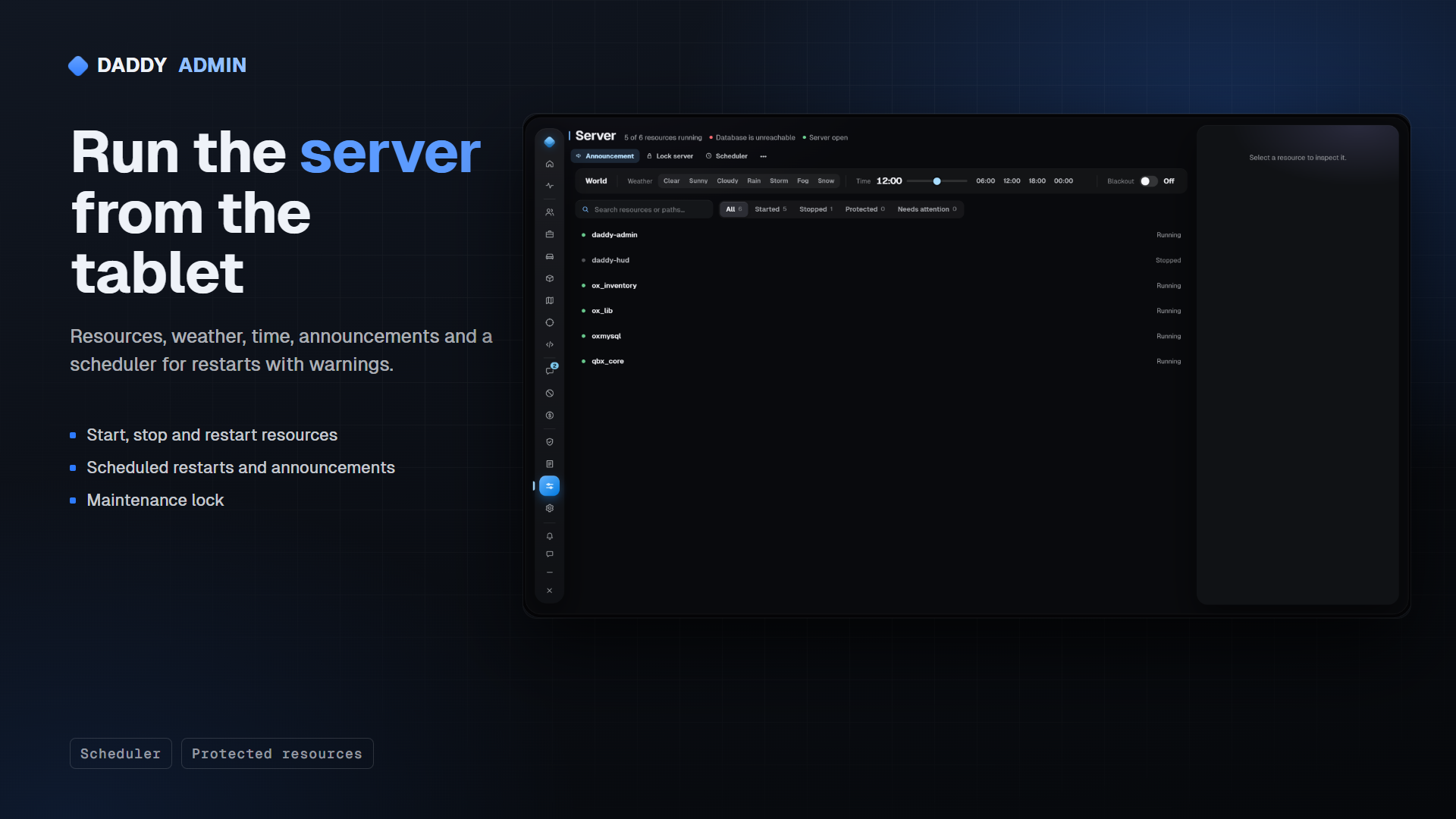Open the vehicles car icon in sidebar
1456x819 pixels.
point(550,256)
